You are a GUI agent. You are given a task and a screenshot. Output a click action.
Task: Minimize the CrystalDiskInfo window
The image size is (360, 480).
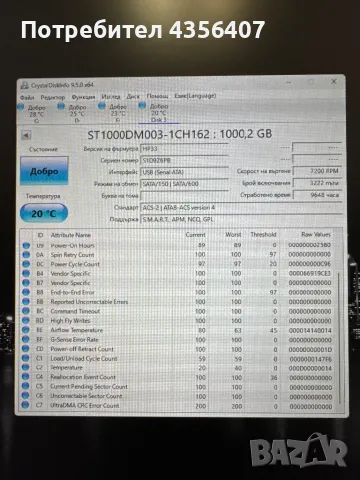(x=289, y=81)
